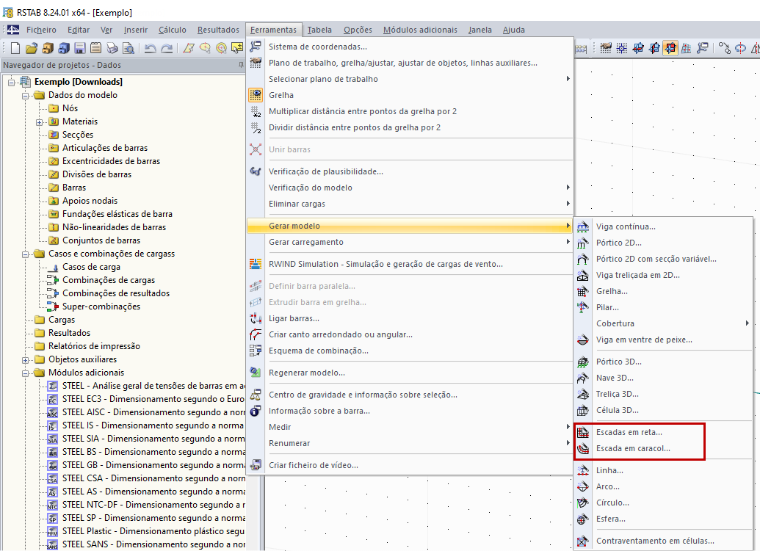Open the Ajuda menu

coord(513,30)
